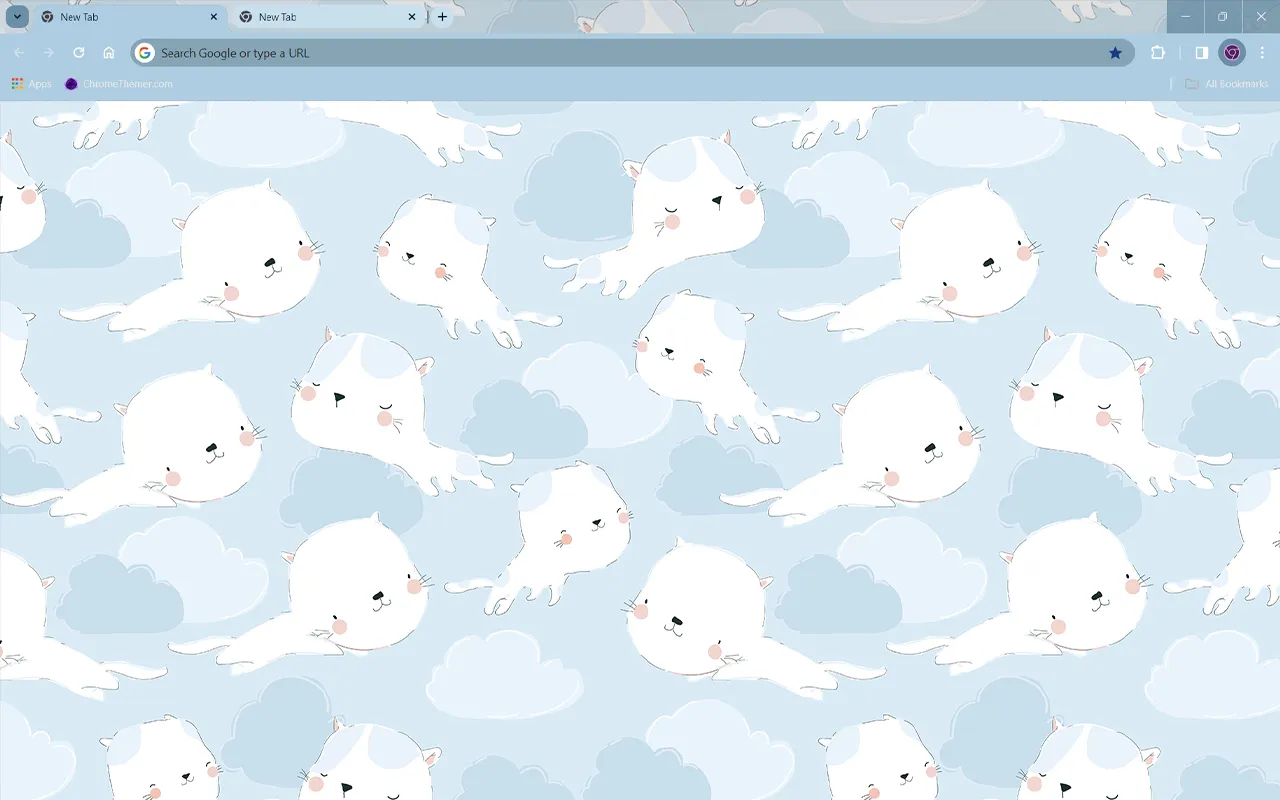Open the profile avatar menu

pyautogui.click(x=1232, y=53)
